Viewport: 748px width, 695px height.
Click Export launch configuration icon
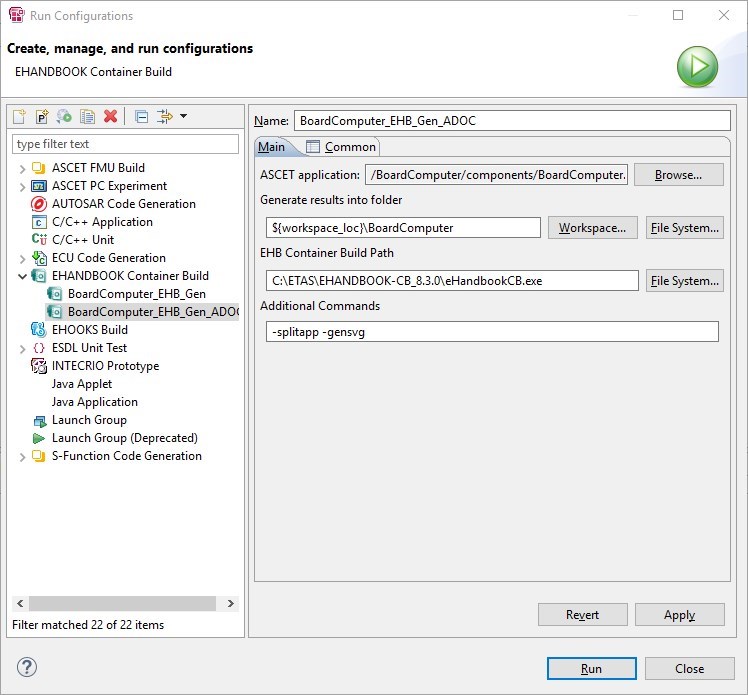64,116
